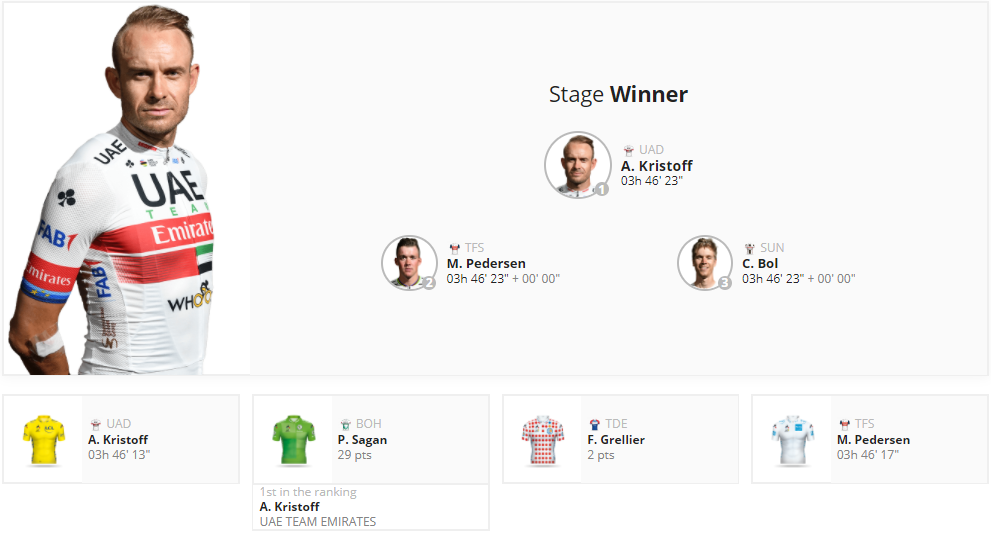Open P. Sagan in the green jersey card
The height and width of the screenshot is (535, 991).
362,440
